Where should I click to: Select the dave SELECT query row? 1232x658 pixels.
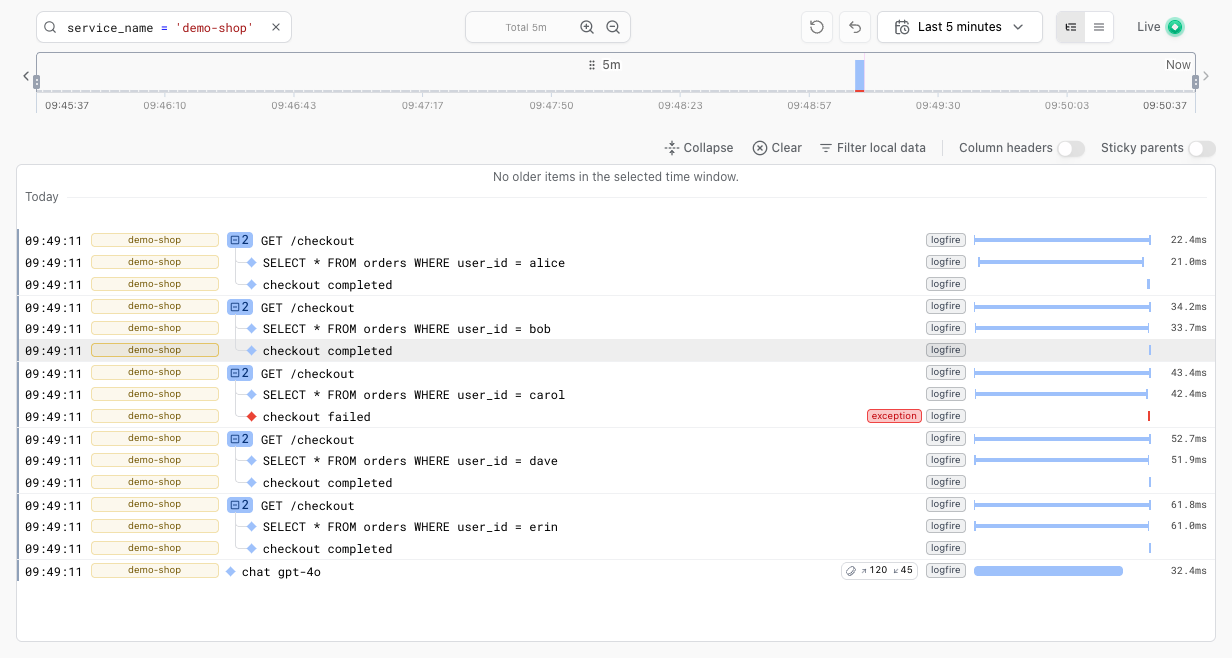coord(616,461)
